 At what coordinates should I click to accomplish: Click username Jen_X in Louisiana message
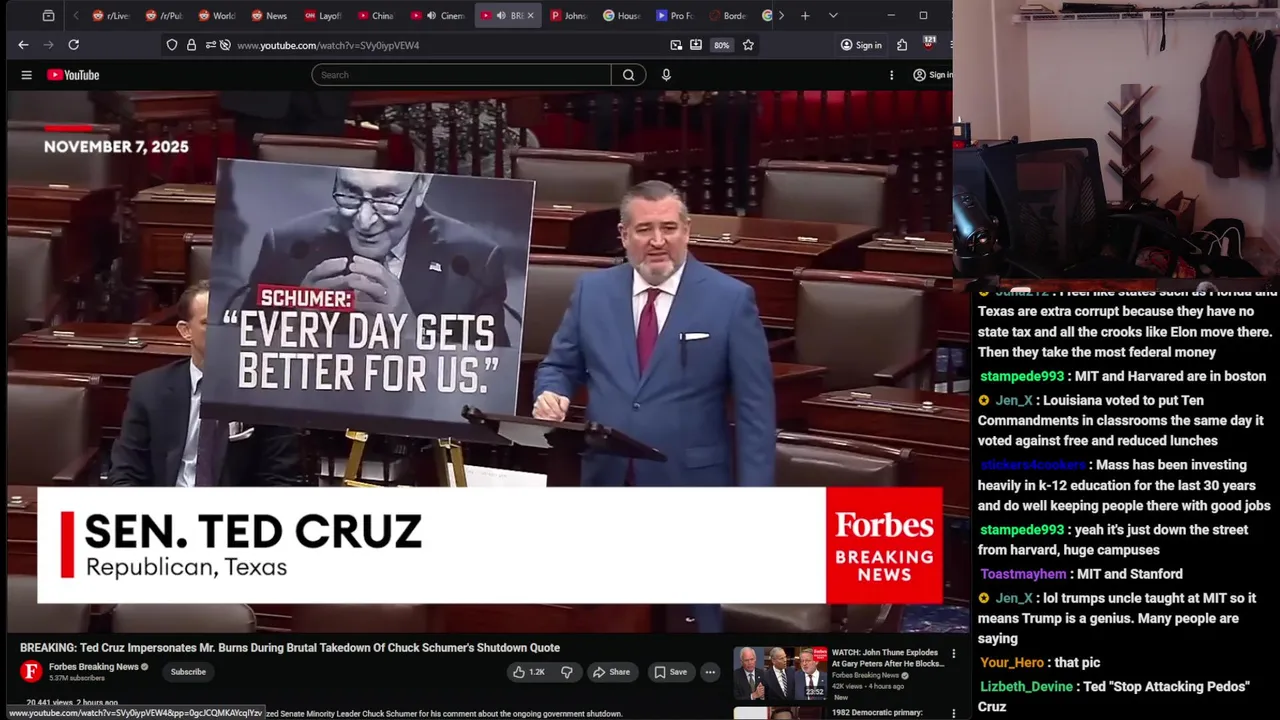pyautogui.click(x=1014, y=400)
